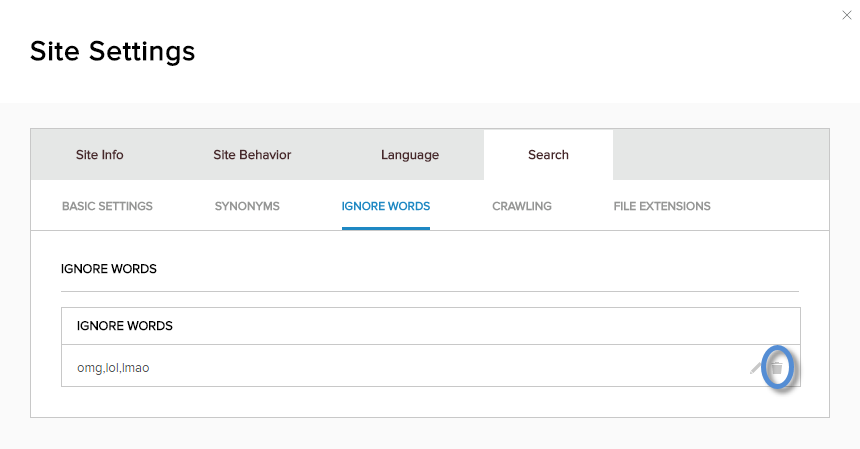
Task: Click blank middle area of omg,lol,lmao row
Action: click(x=430, y=368)
